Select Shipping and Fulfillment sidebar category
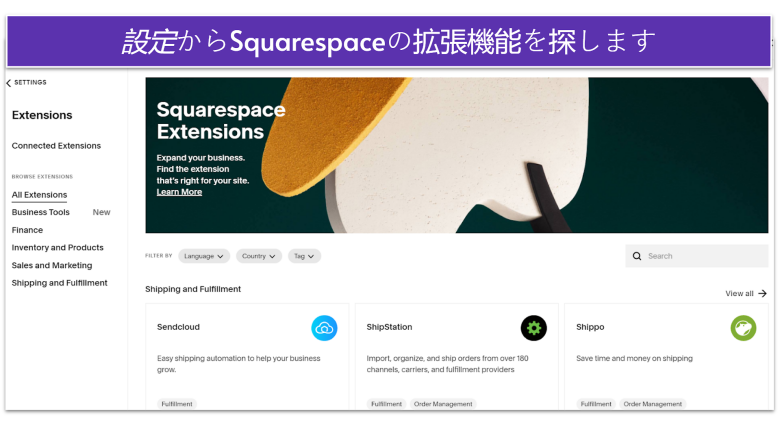 click(60, 283)
